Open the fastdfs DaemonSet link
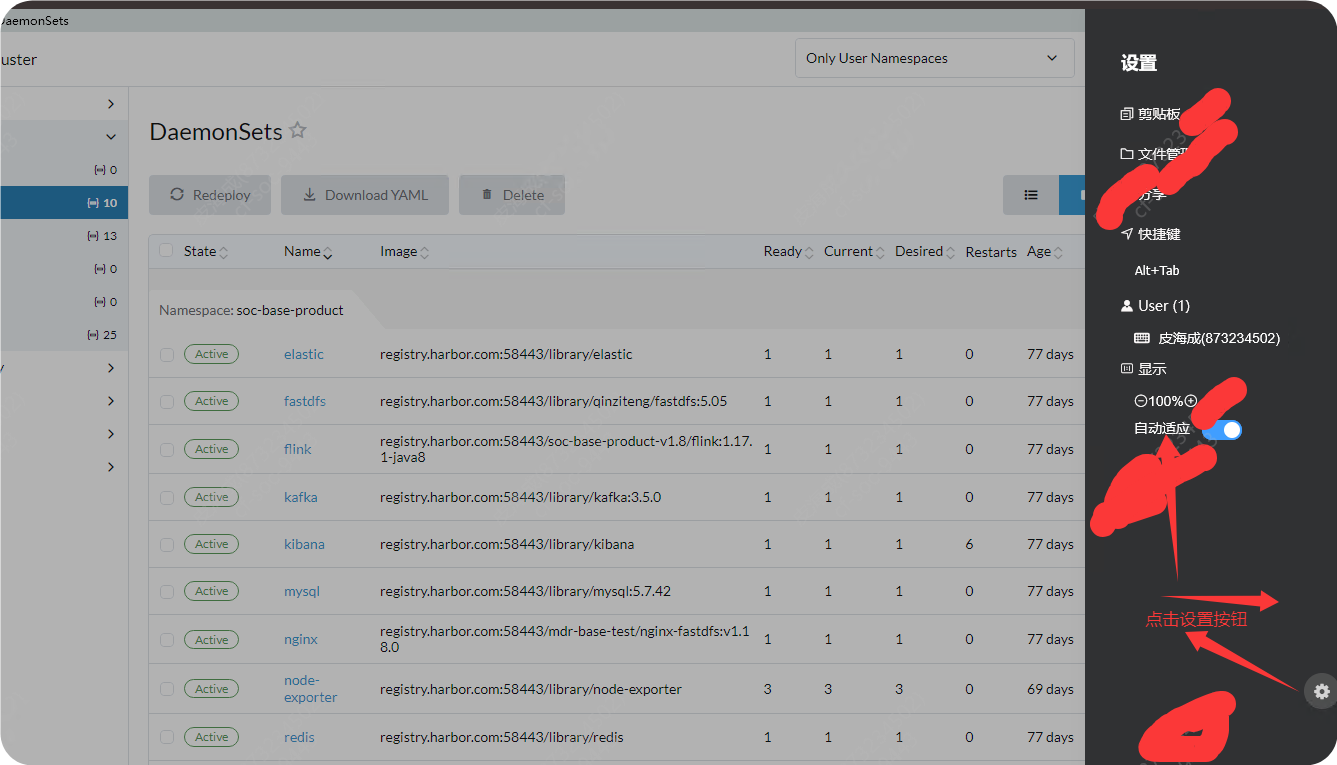Screen dimensions: 1337x765 click(305, 401)
